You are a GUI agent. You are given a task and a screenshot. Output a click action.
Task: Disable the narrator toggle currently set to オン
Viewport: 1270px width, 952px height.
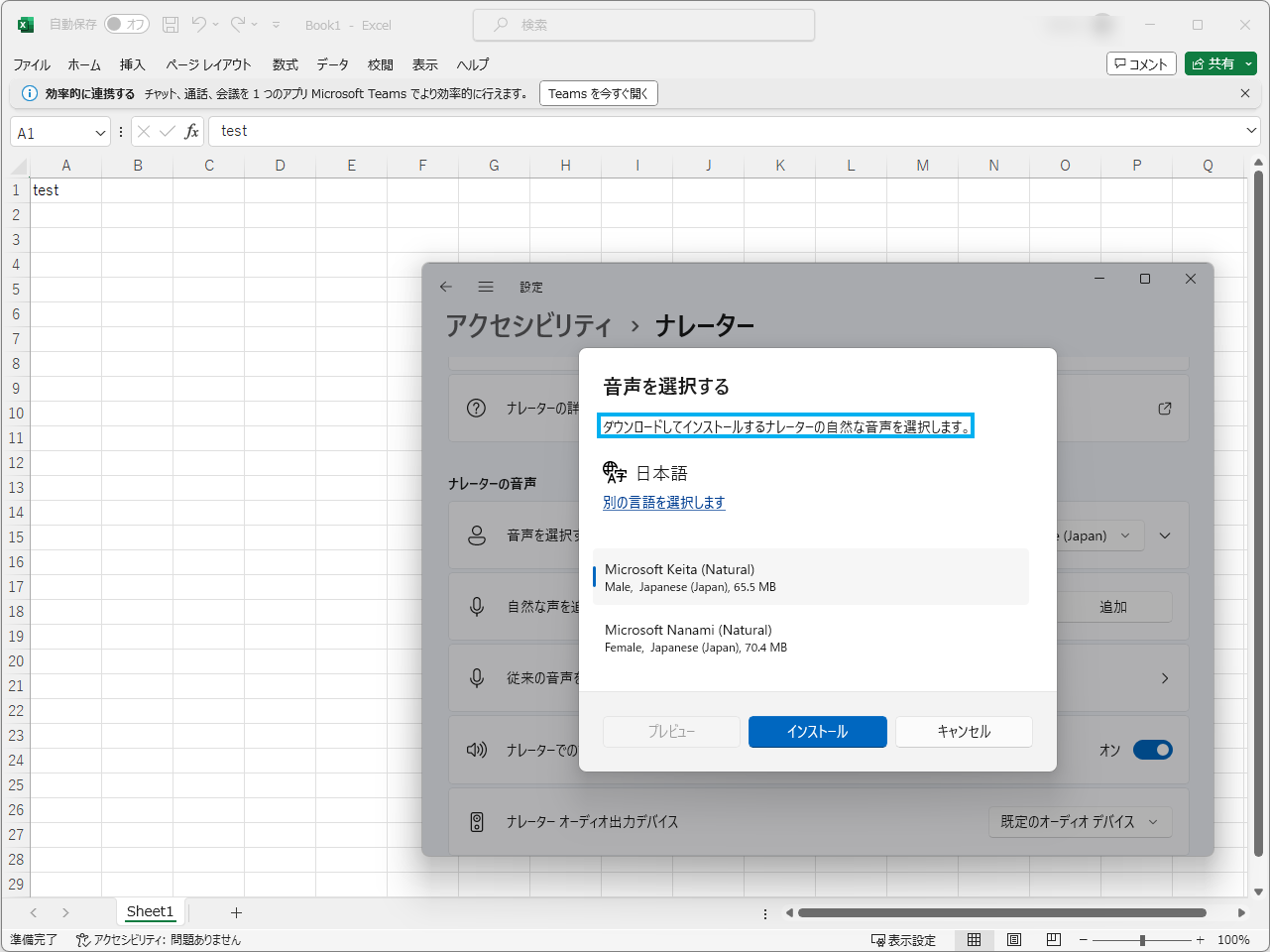pyautogui.click(x=1152, y=750)
